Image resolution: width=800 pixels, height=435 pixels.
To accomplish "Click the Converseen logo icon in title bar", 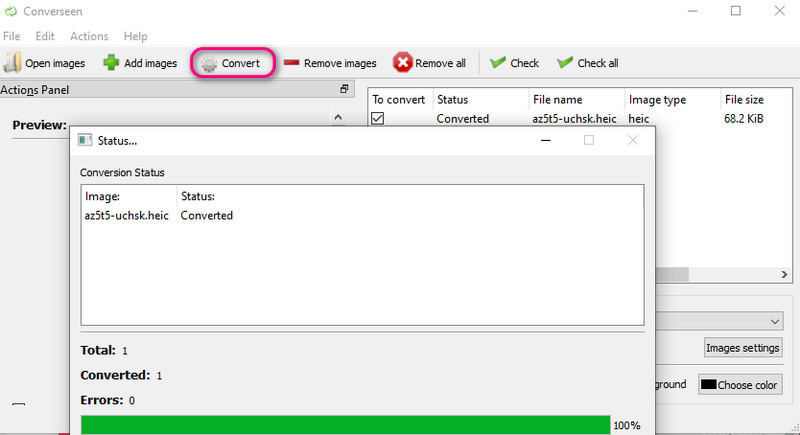I will [11, 11].
